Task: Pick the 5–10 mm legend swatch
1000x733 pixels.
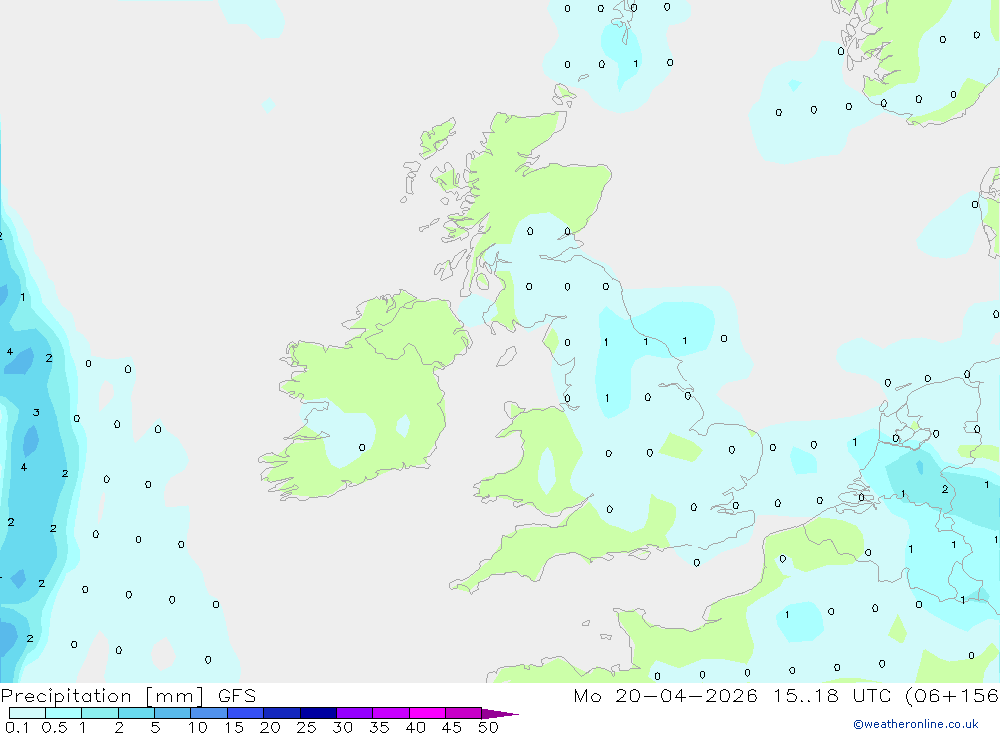Action: click(172, 713)
